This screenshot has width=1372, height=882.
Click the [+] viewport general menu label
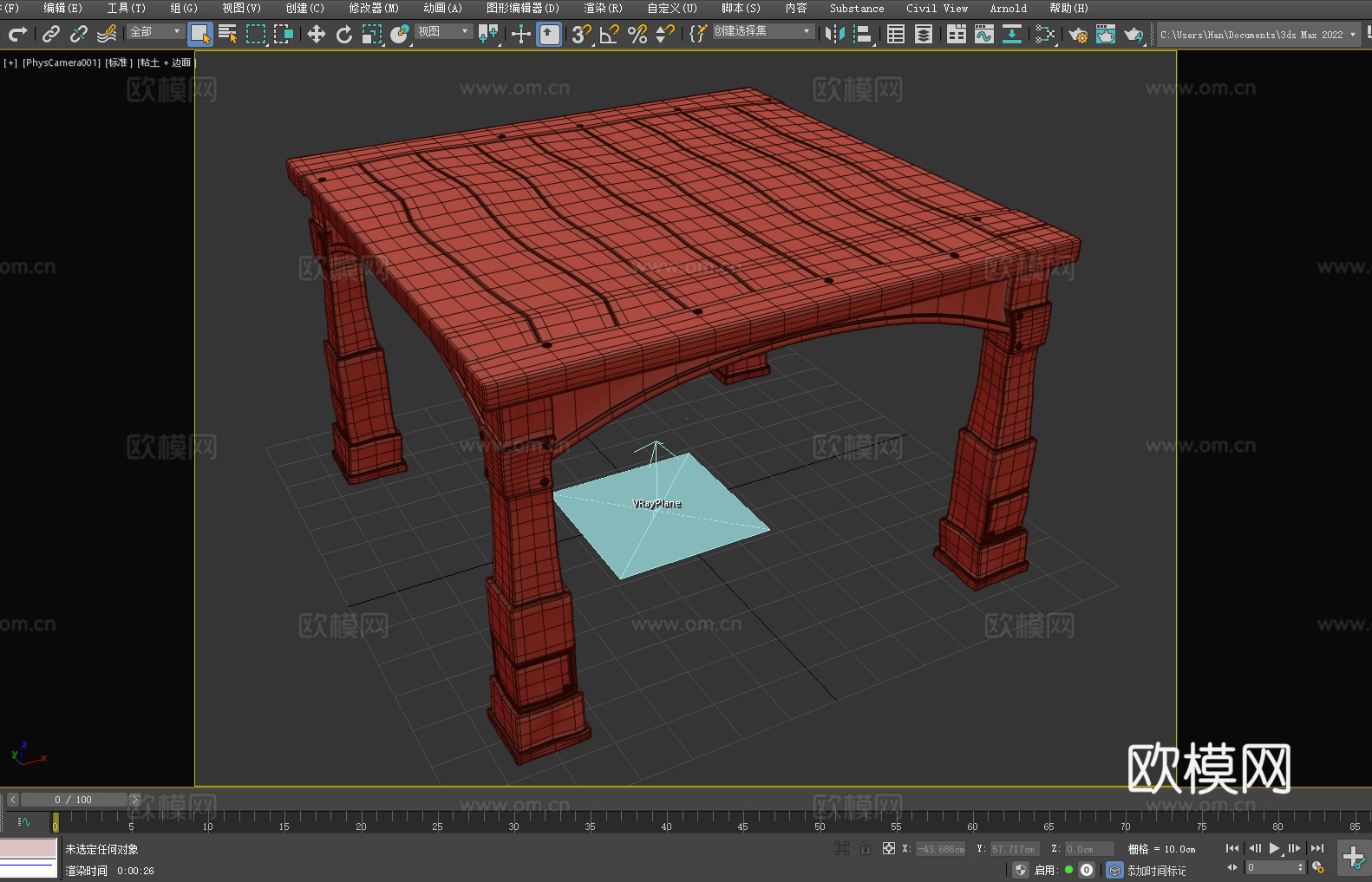pos(10,62)
